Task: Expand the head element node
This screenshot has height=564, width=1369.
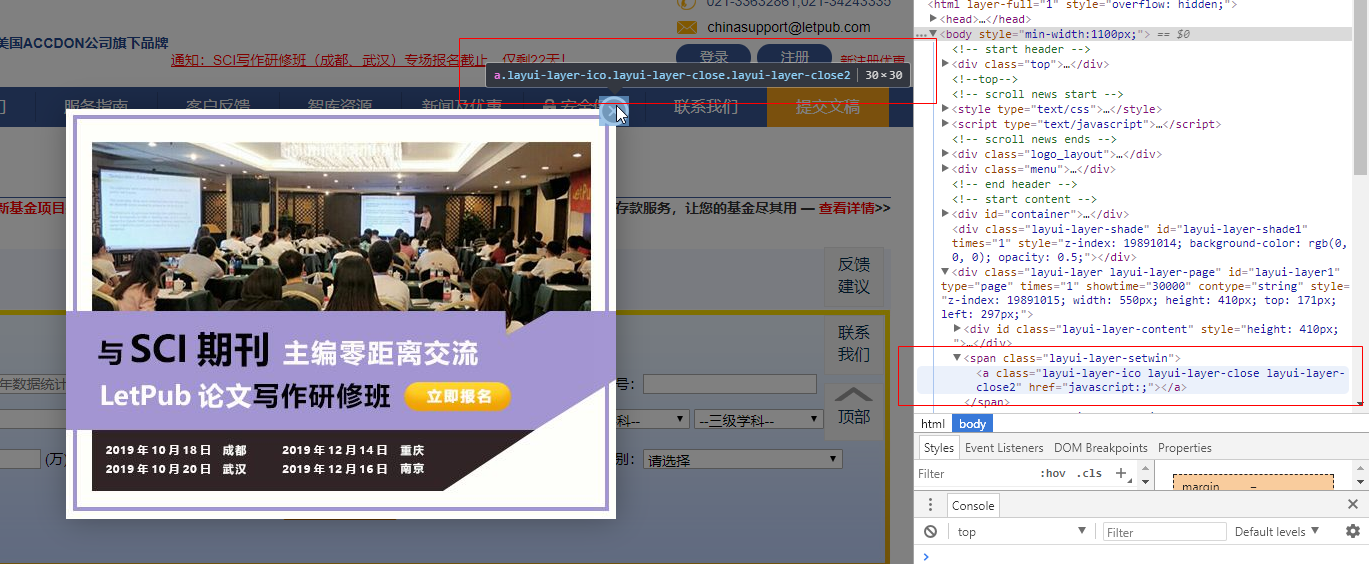Action: (x=933, y=19)
